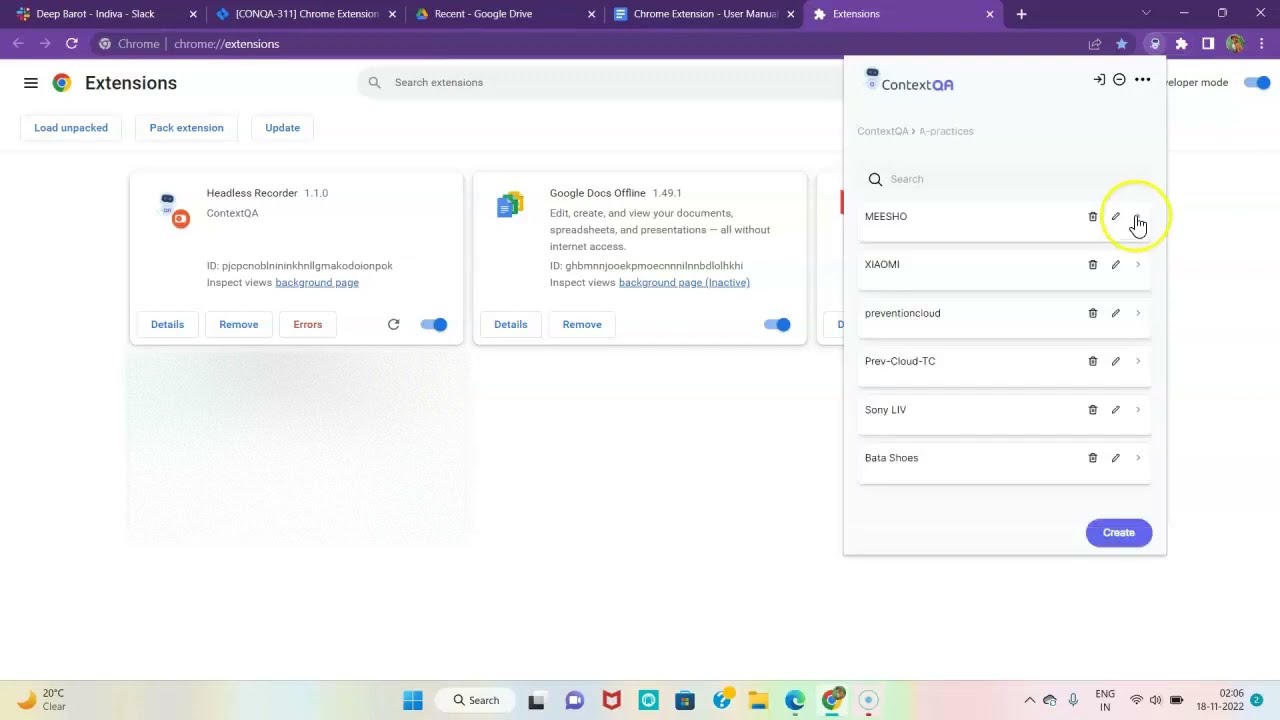Open the Chrome three-dot menu

point(1260,44)
